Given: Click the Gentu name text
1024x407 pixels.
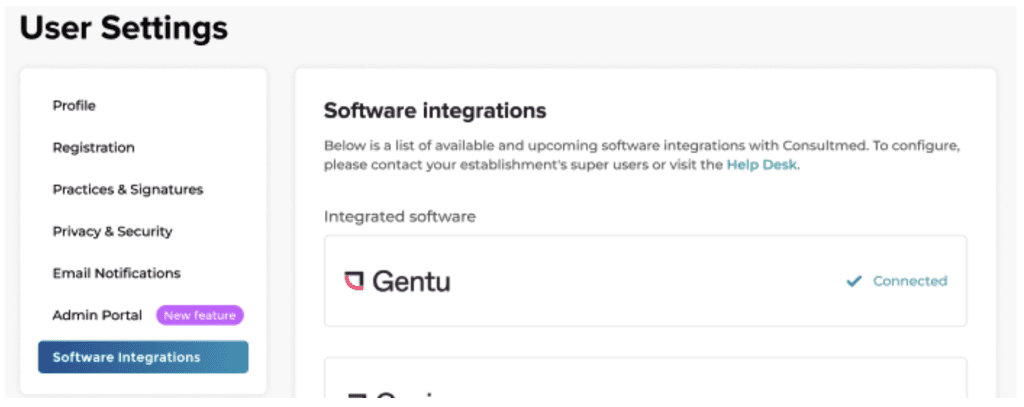Looking at the screenshot, I should click(x=411, y=282).
